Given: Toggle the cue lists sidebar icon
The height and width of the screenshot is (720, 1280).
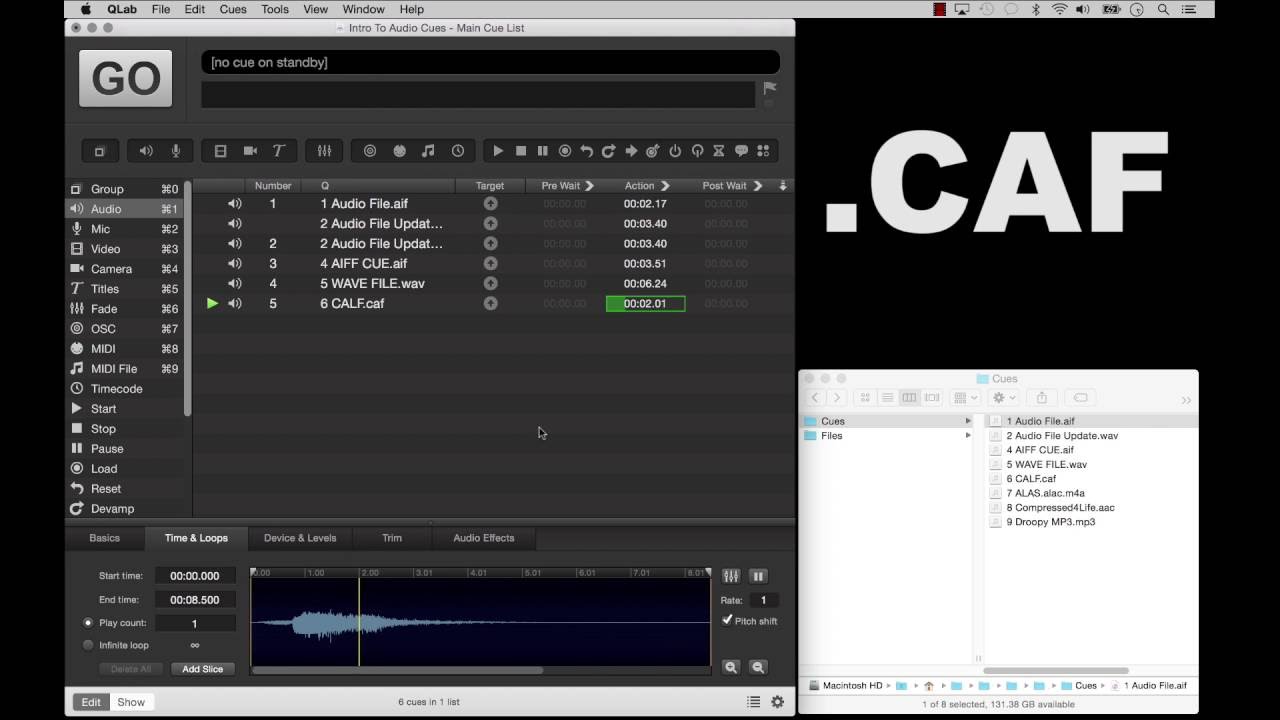Looking at the screenshot, I should [x=754, y=702].
